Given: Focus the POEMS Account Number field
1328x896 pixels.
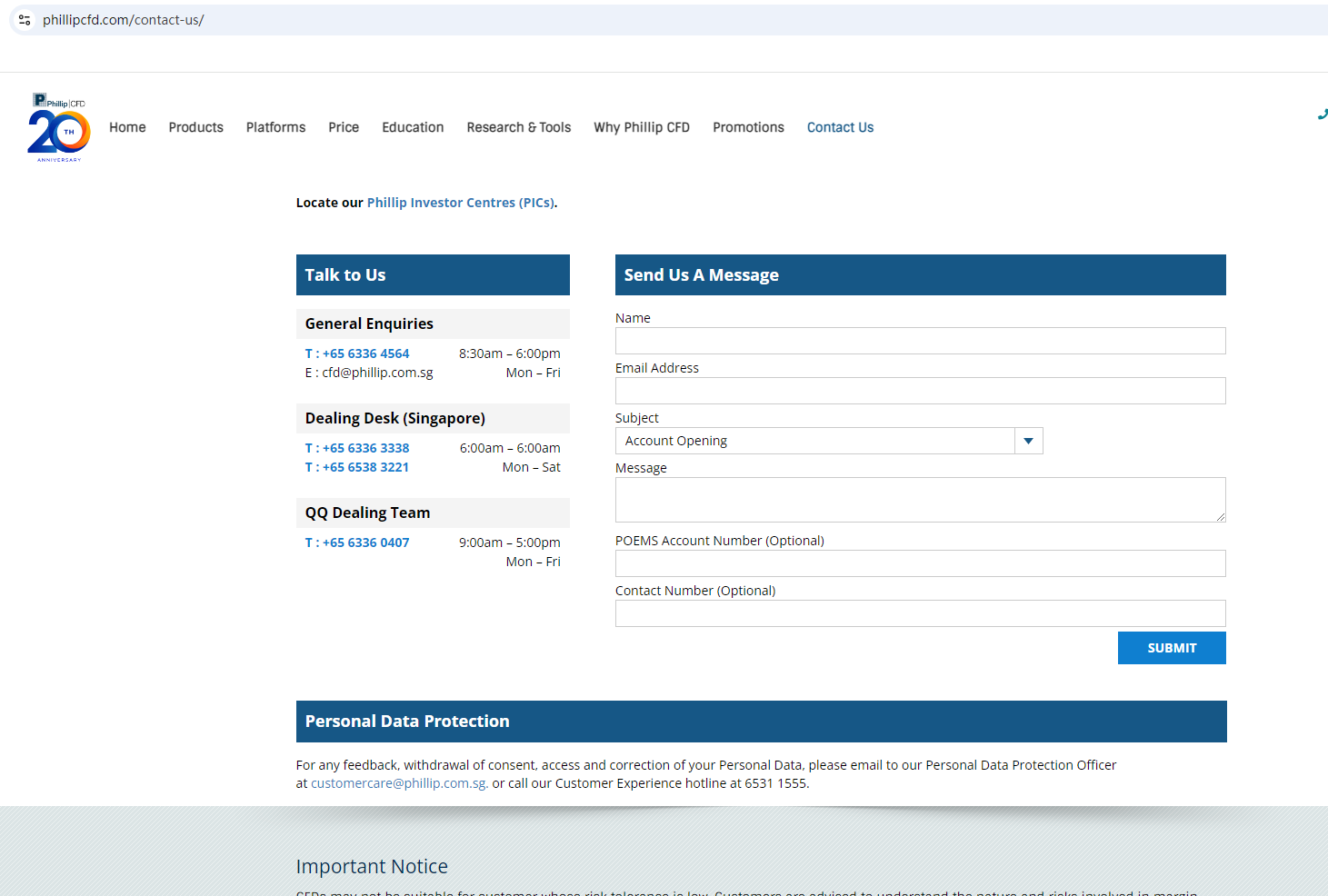Looking at the screenshot, I should point(920,563).
